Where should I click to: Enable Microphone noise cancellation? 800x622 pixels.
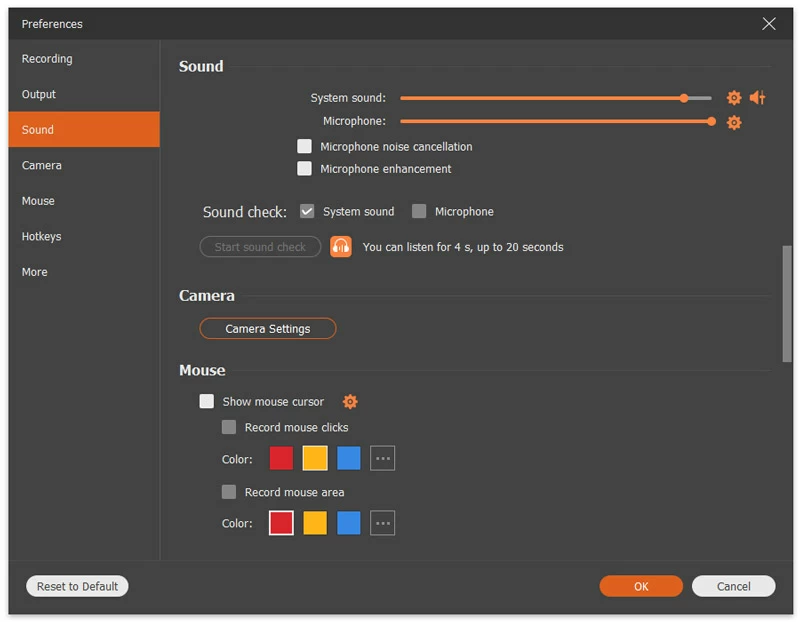point(304,146)
